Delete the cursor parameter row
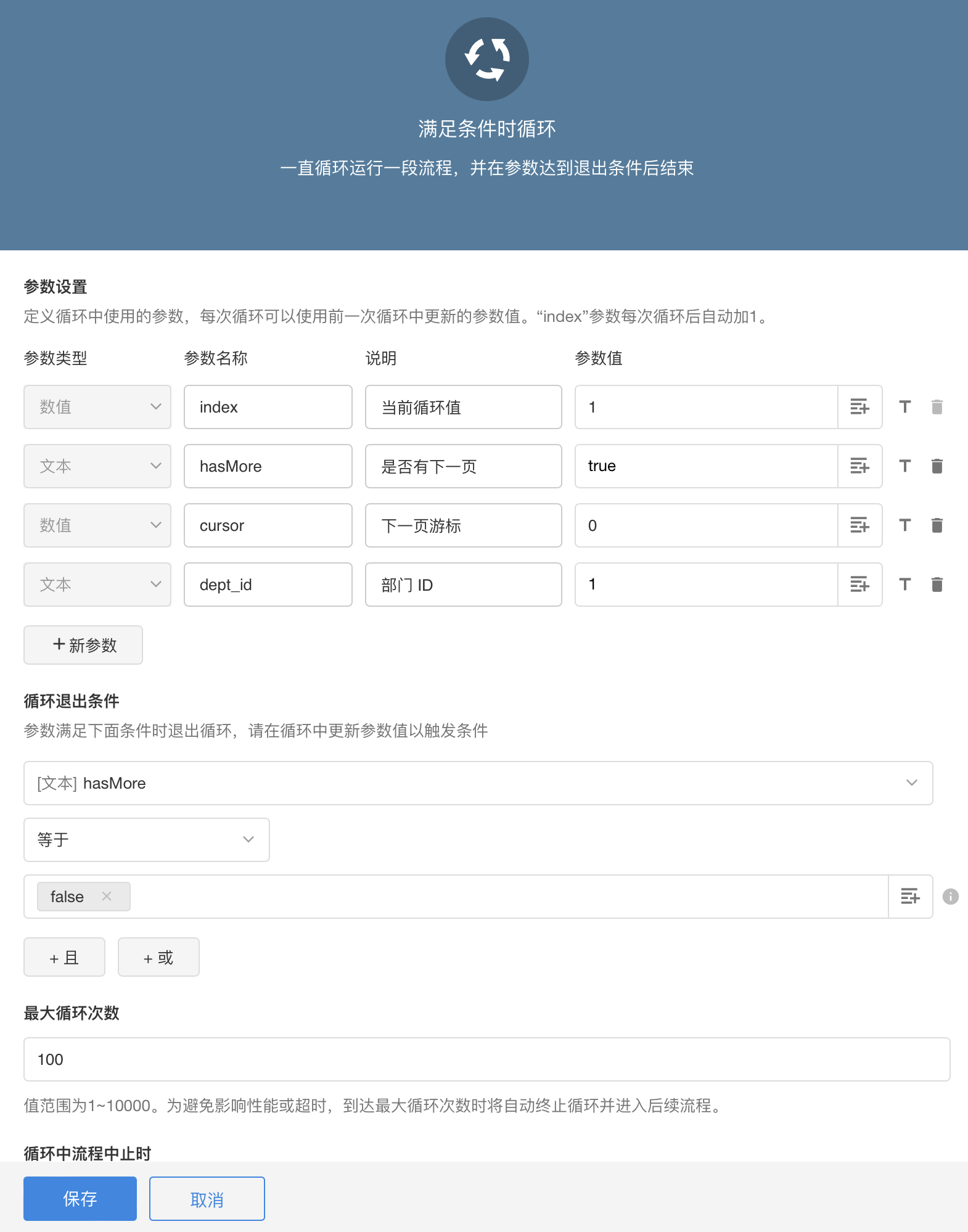Screen dimensions: 968x1232 click(937, 525)
